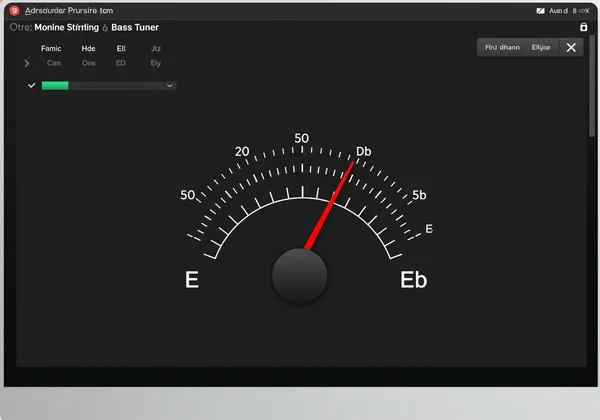Click the large 'E' note label
600x420 pixels.
pyautogui.click(x=192, y=280)
